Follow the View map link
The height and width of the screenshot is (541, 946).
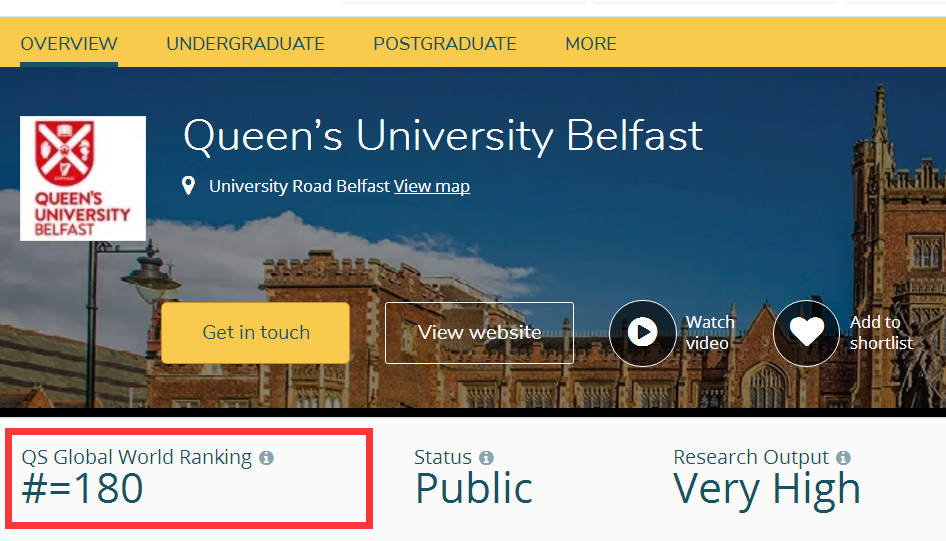coord(432,186)
